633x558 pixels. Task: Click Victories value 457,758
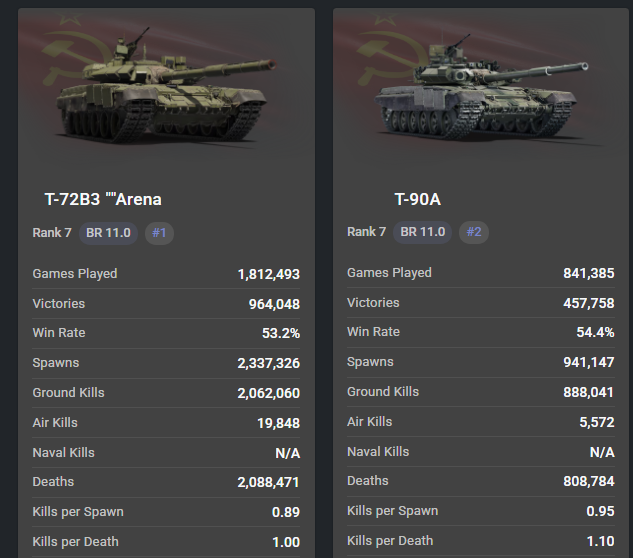tap(588, 303)
